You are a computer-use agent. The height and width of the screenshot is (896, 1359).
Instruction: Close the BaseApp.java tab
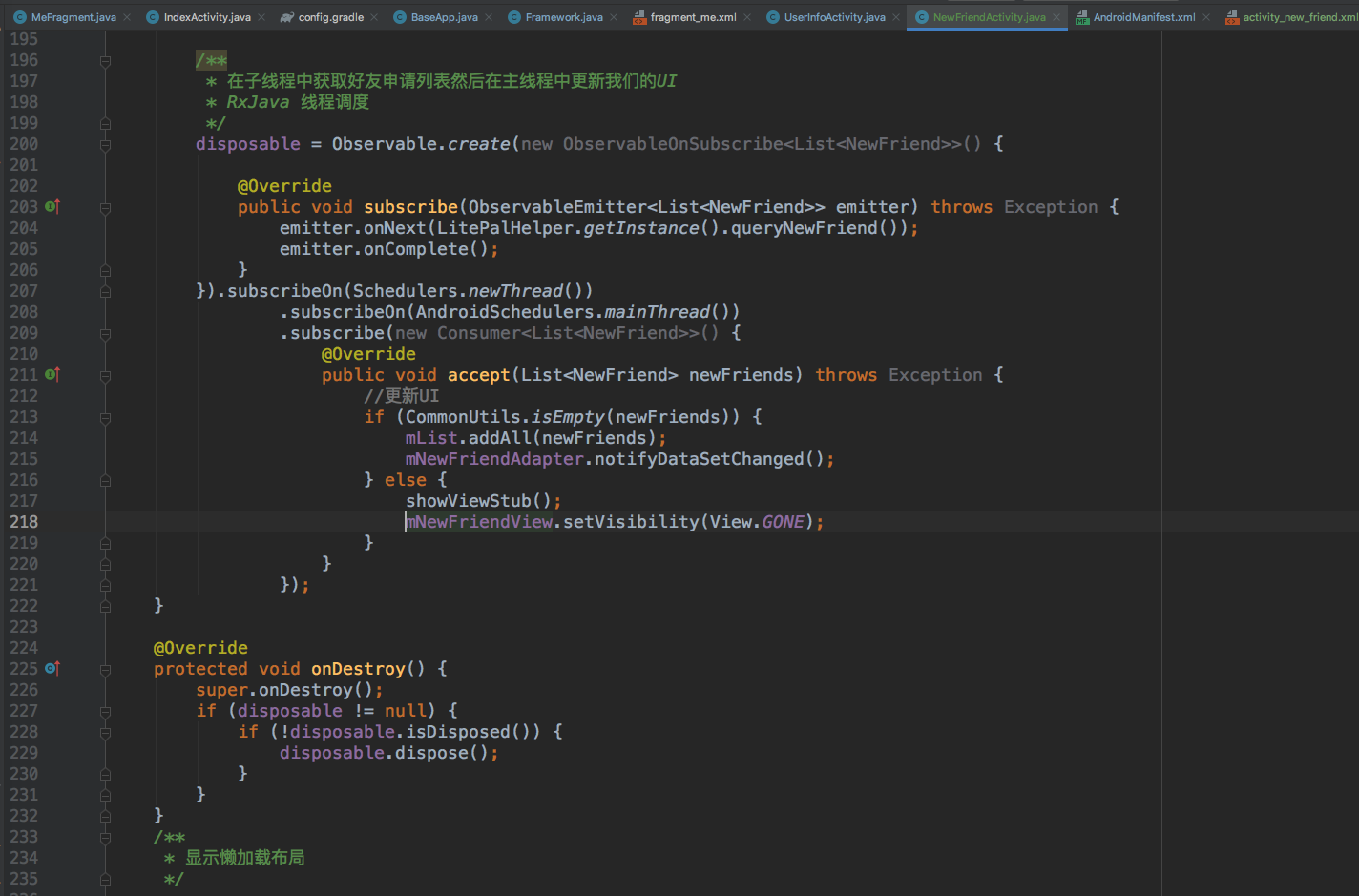pos(489,17)
